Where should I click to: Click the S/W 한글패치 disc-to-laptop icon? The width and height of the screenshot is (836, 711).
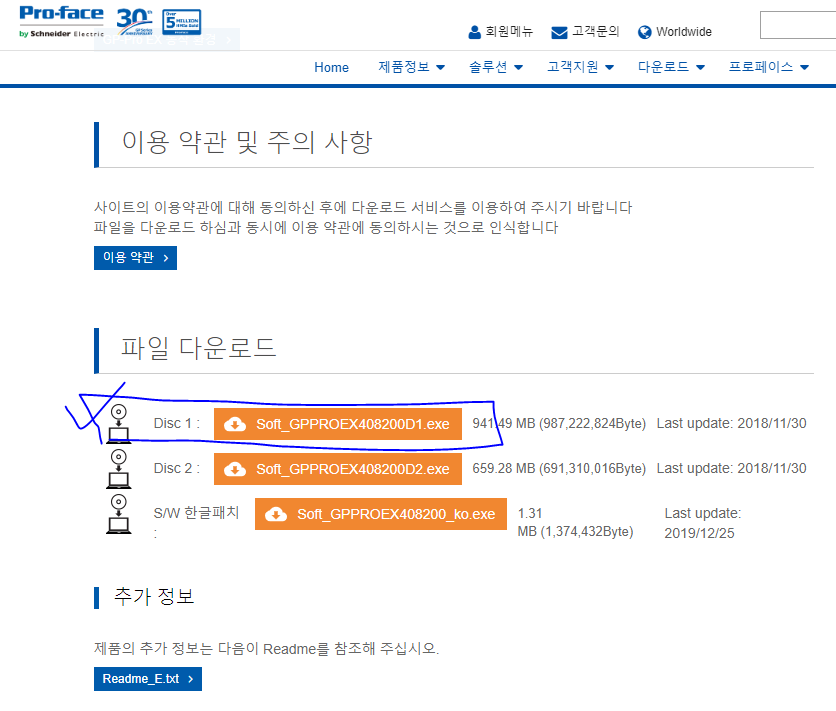coord(118,514)
